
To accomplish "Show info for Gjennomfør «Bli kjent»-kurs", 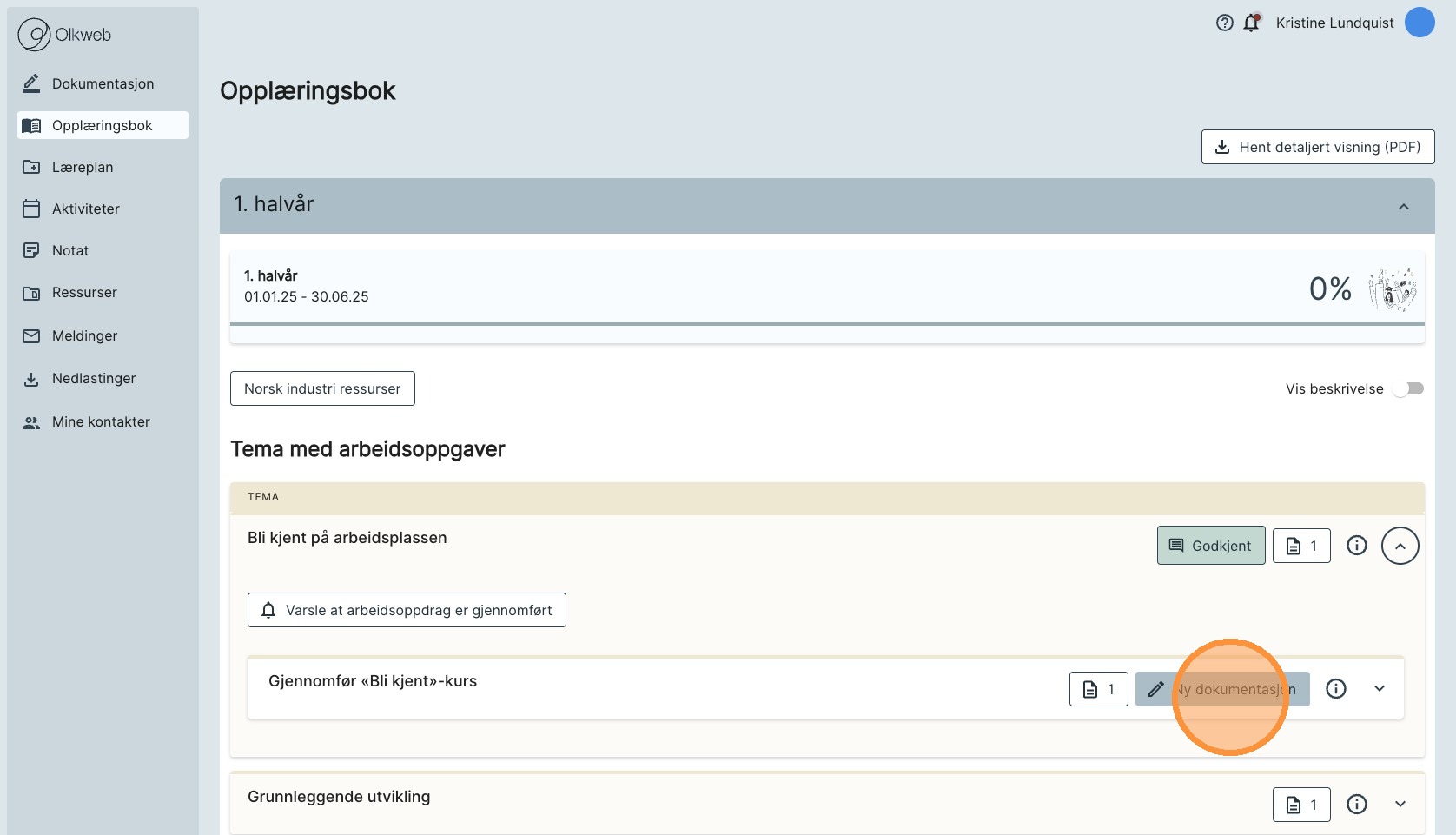I will tap(1335, 689).
